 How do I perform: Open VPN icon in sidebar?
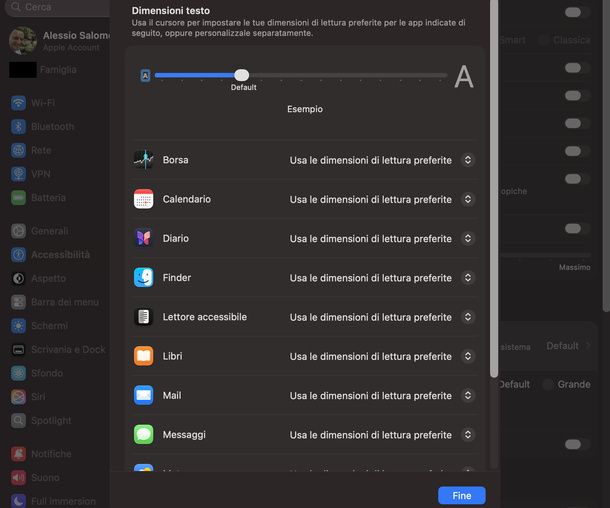point(18,174)
